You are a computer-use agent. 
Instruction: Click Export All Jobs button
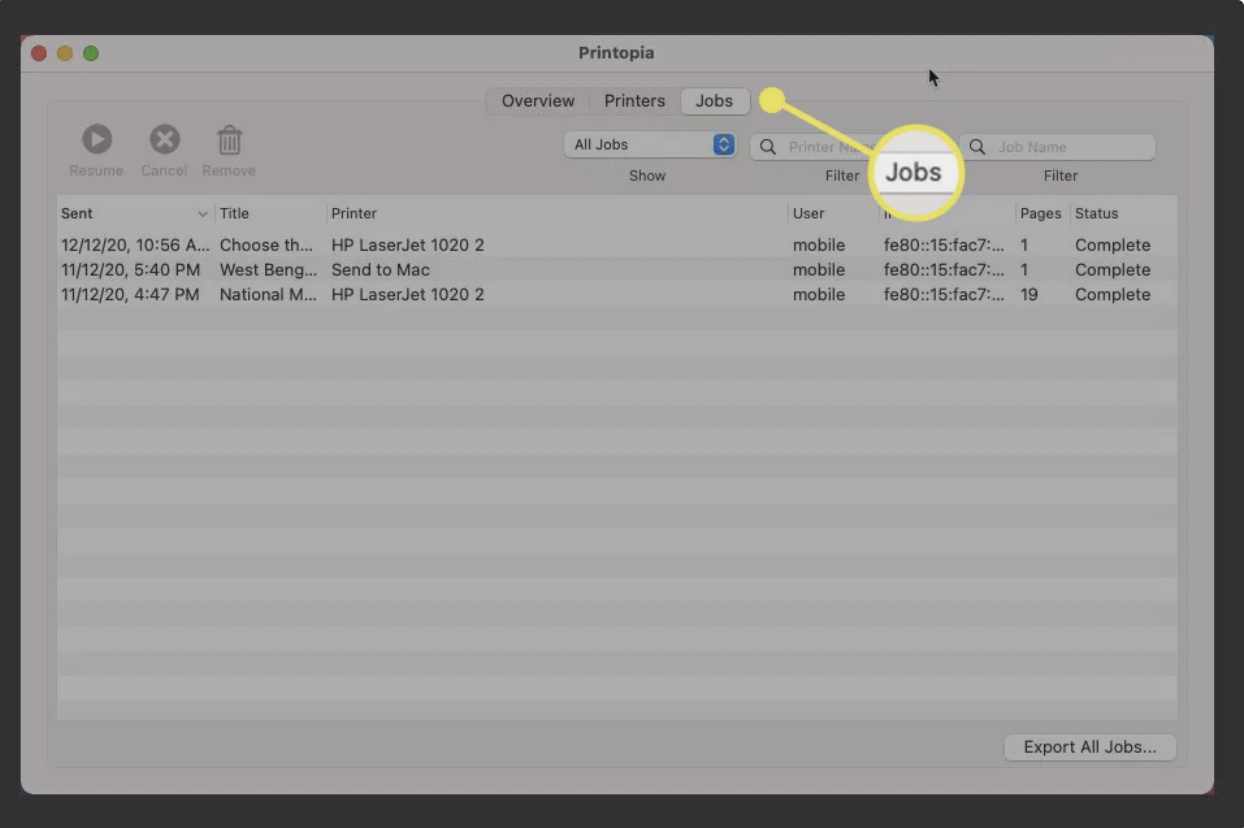tap(1089, 747)
